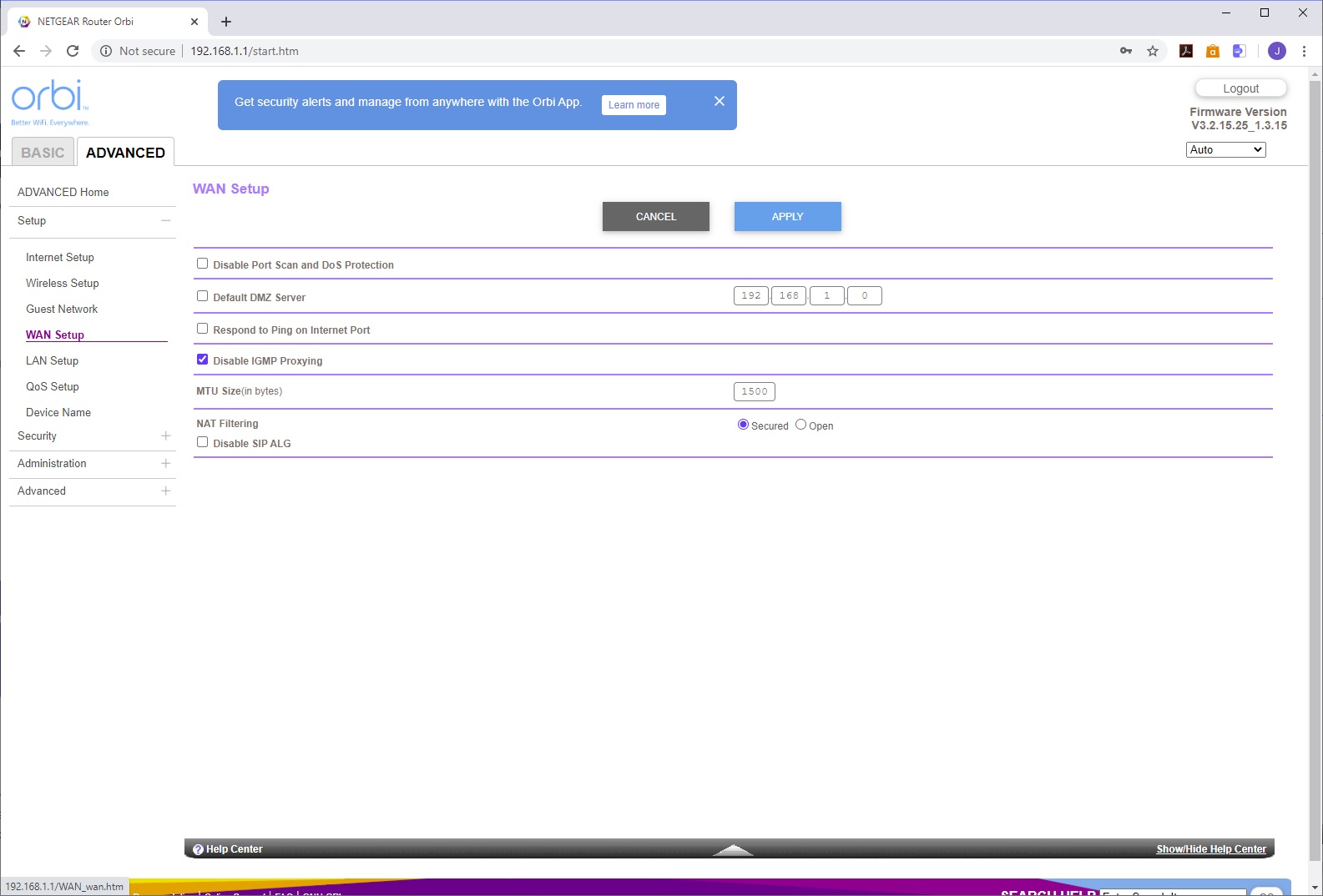Click the browser forward arrow
The image size is (1323, 896).
point(46,51)
